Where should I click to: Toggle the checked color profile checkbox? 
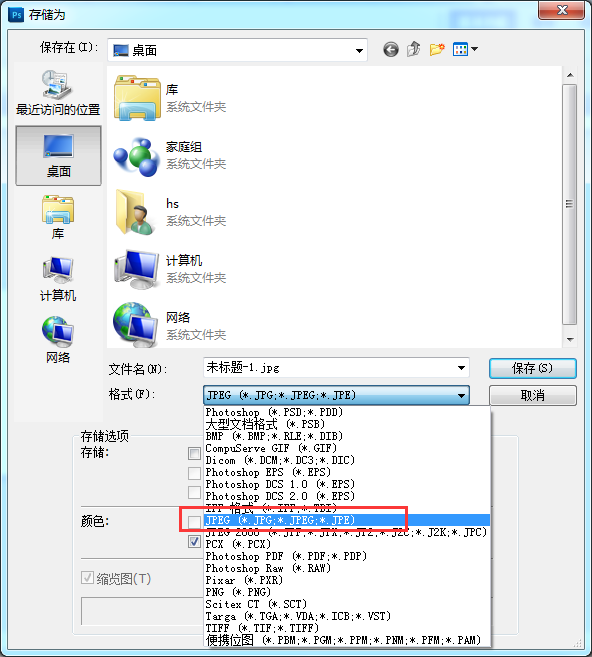tap(194, 542)
